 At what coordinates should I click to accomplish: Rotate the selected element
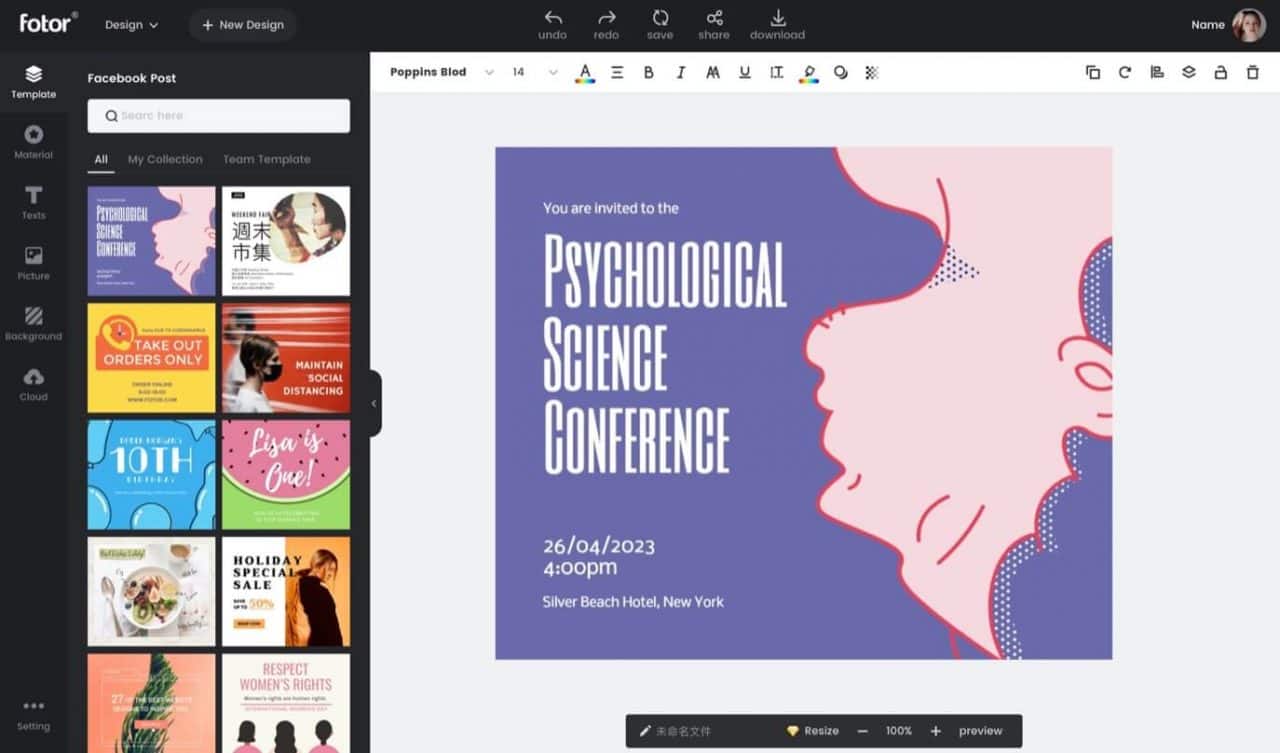[x=1124, y=72]
